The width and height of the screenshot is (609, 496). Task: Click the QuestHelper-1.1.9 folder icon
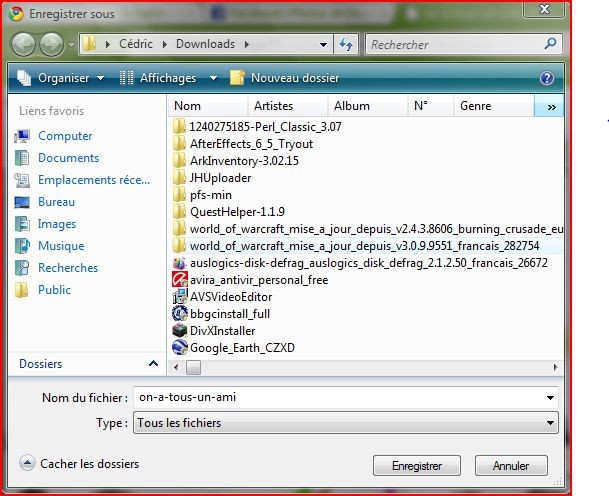[x=179, y=212]
